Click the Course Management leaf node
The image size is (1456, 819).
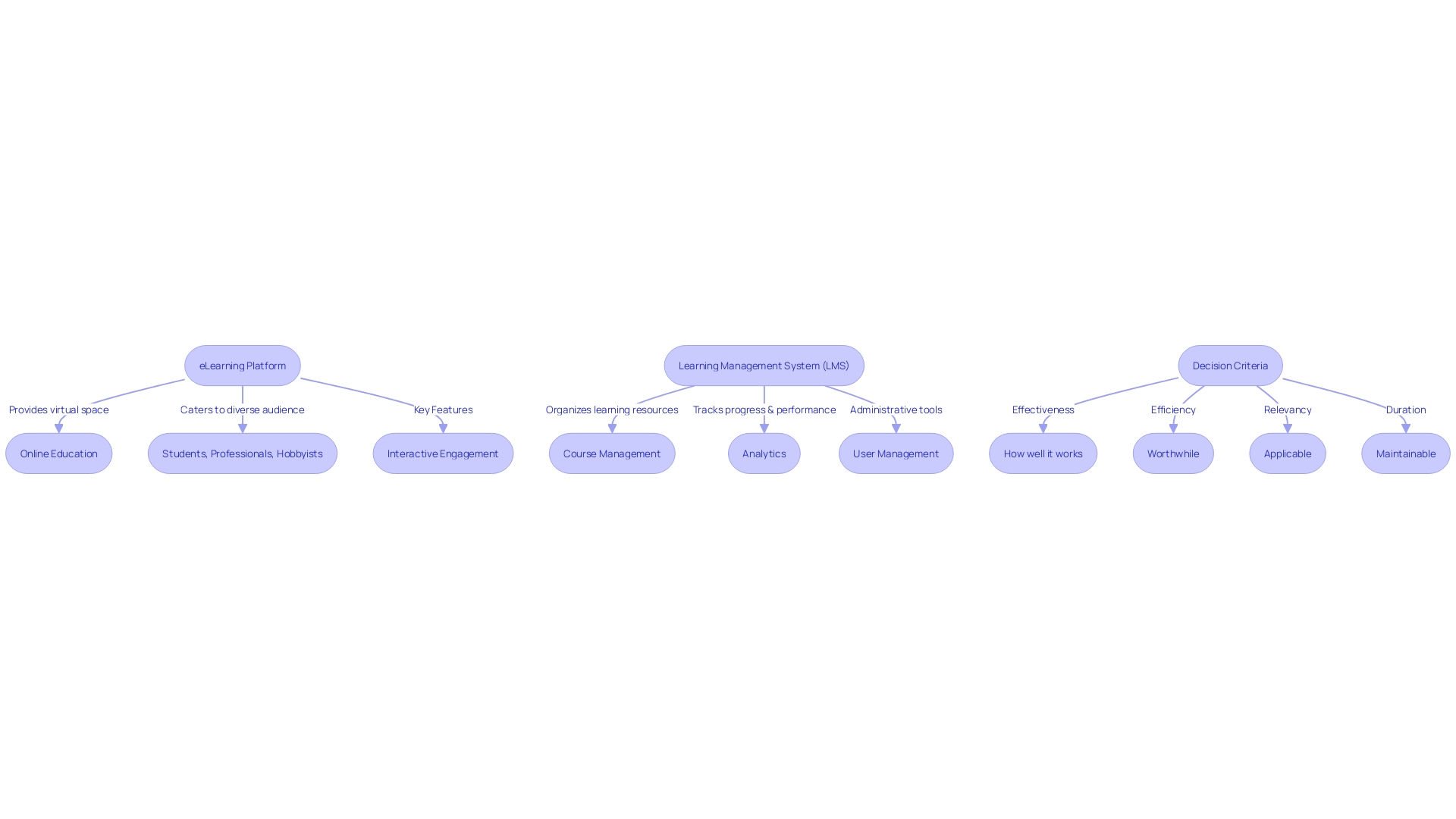point(611,453)
